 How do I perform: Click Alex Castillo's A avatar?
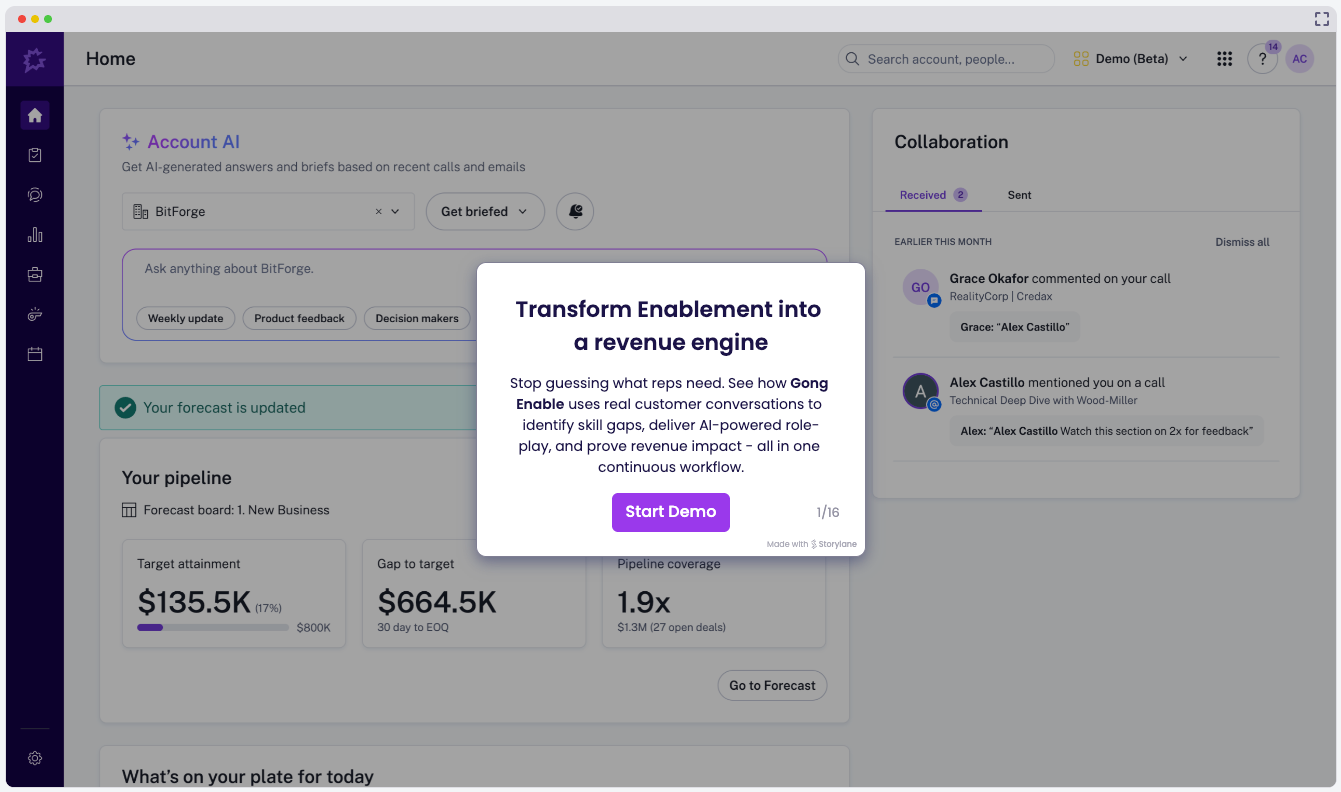coord(920,391)
